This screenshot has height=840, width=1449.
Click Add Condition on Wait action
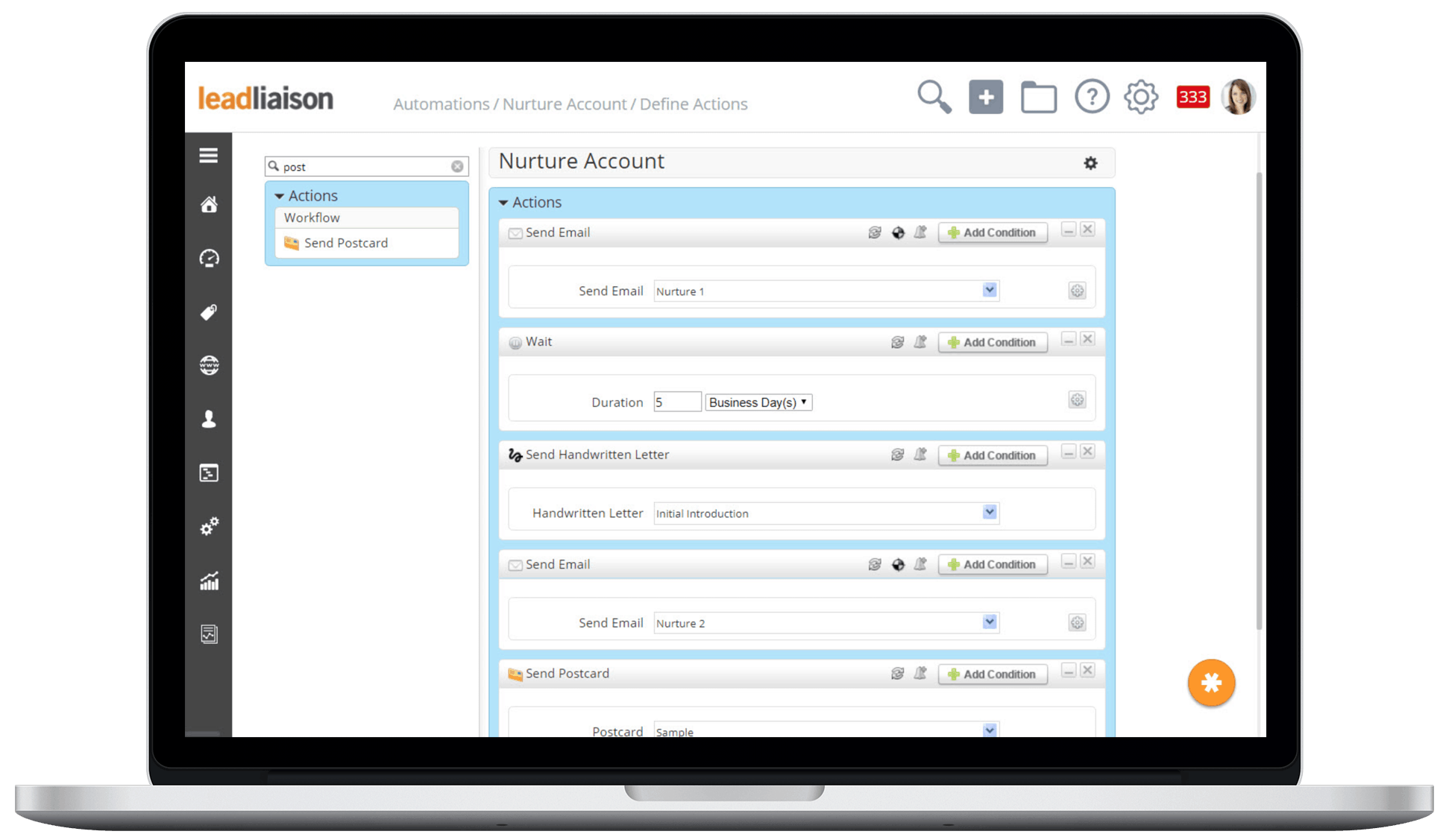point(993,342)
